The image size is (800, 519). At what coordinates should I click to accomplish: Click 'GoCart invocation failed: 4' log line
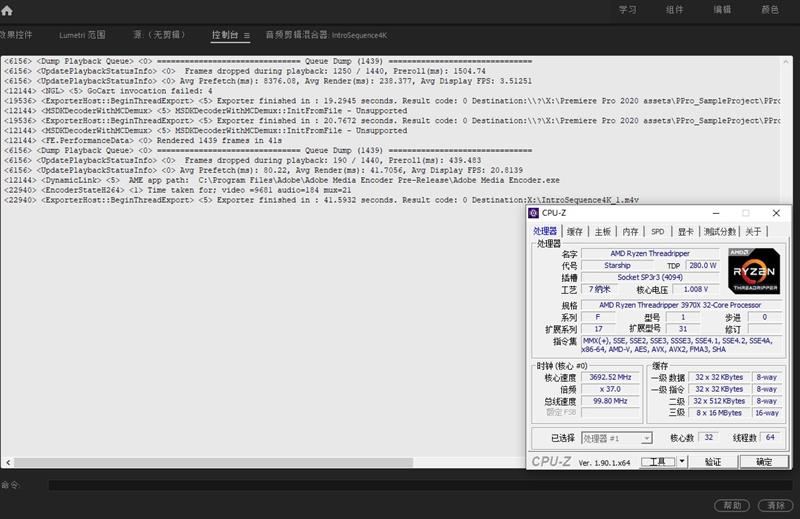(108, 91)
